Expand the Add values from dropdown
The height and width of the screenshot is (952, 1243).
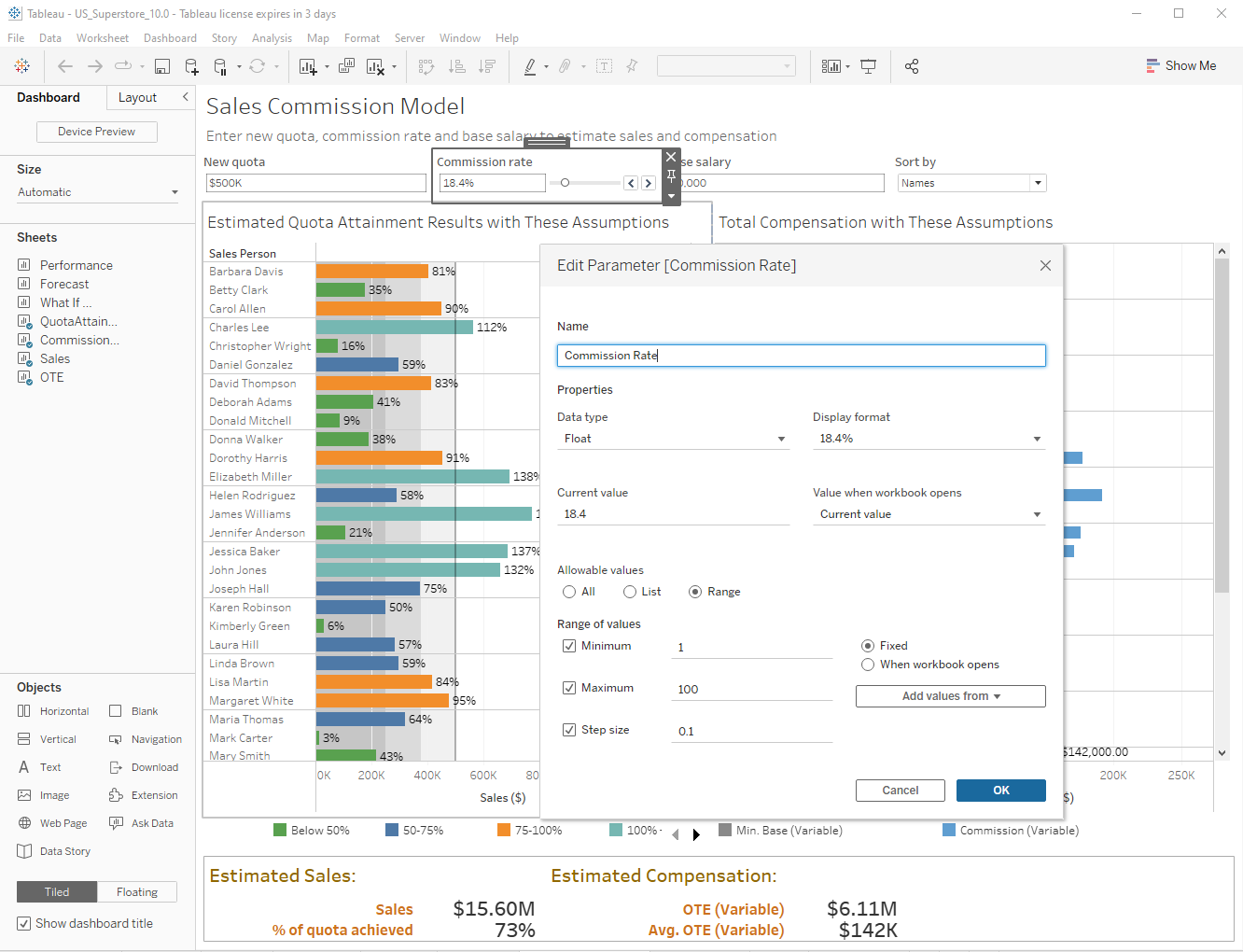click(x=950, y=695)
